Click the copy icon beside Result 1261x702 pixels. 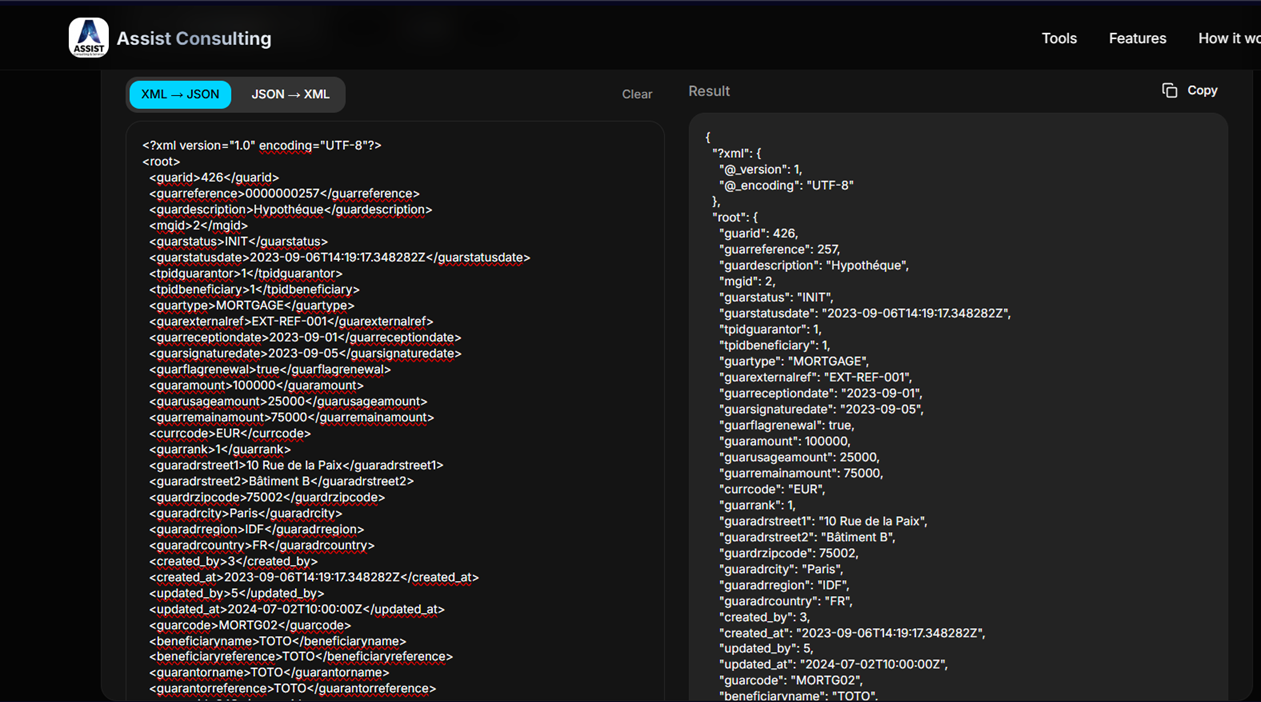[1169, 91]
